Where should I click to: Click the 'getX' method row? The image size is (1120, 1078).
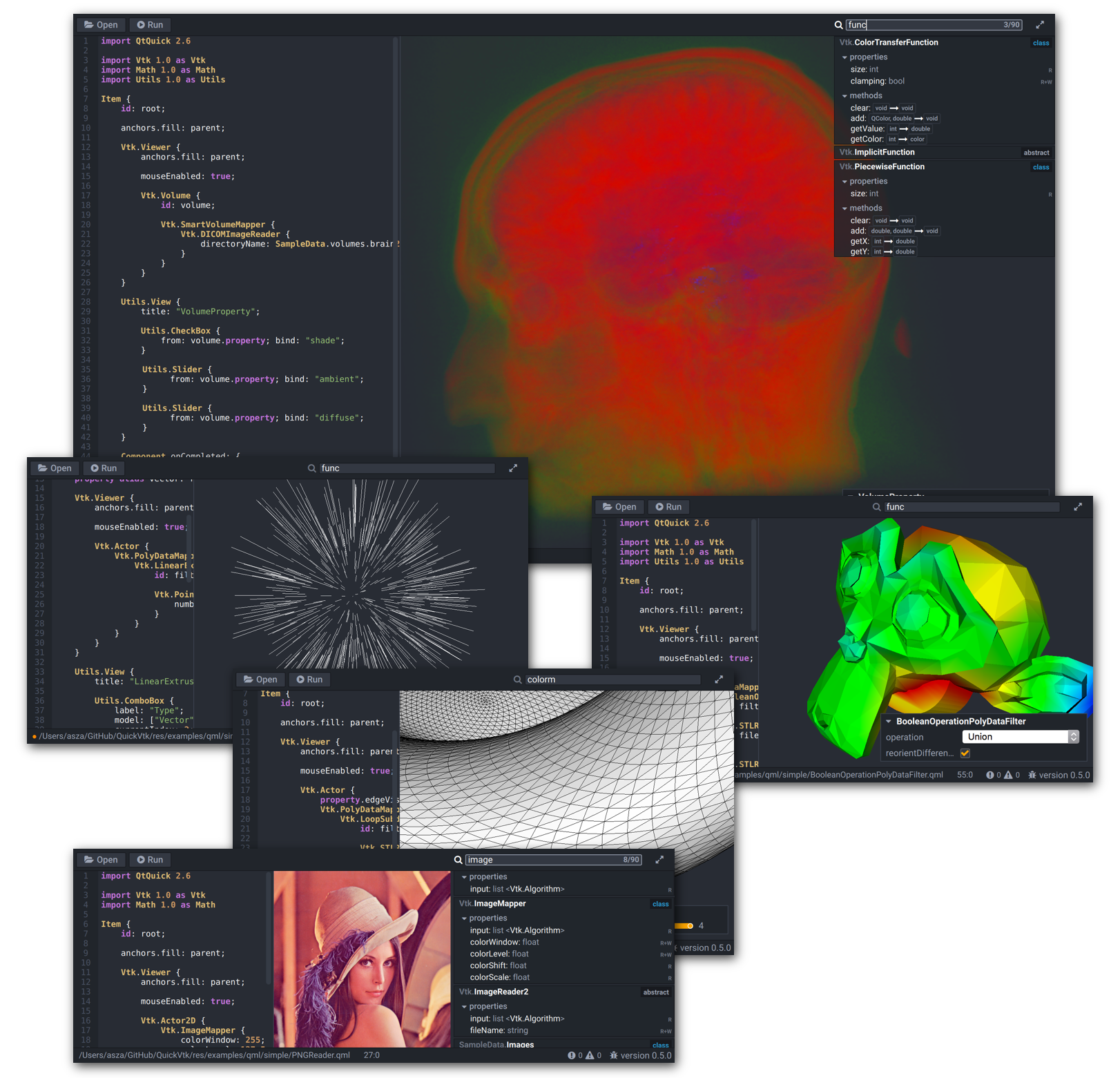[x=884, y=242]
